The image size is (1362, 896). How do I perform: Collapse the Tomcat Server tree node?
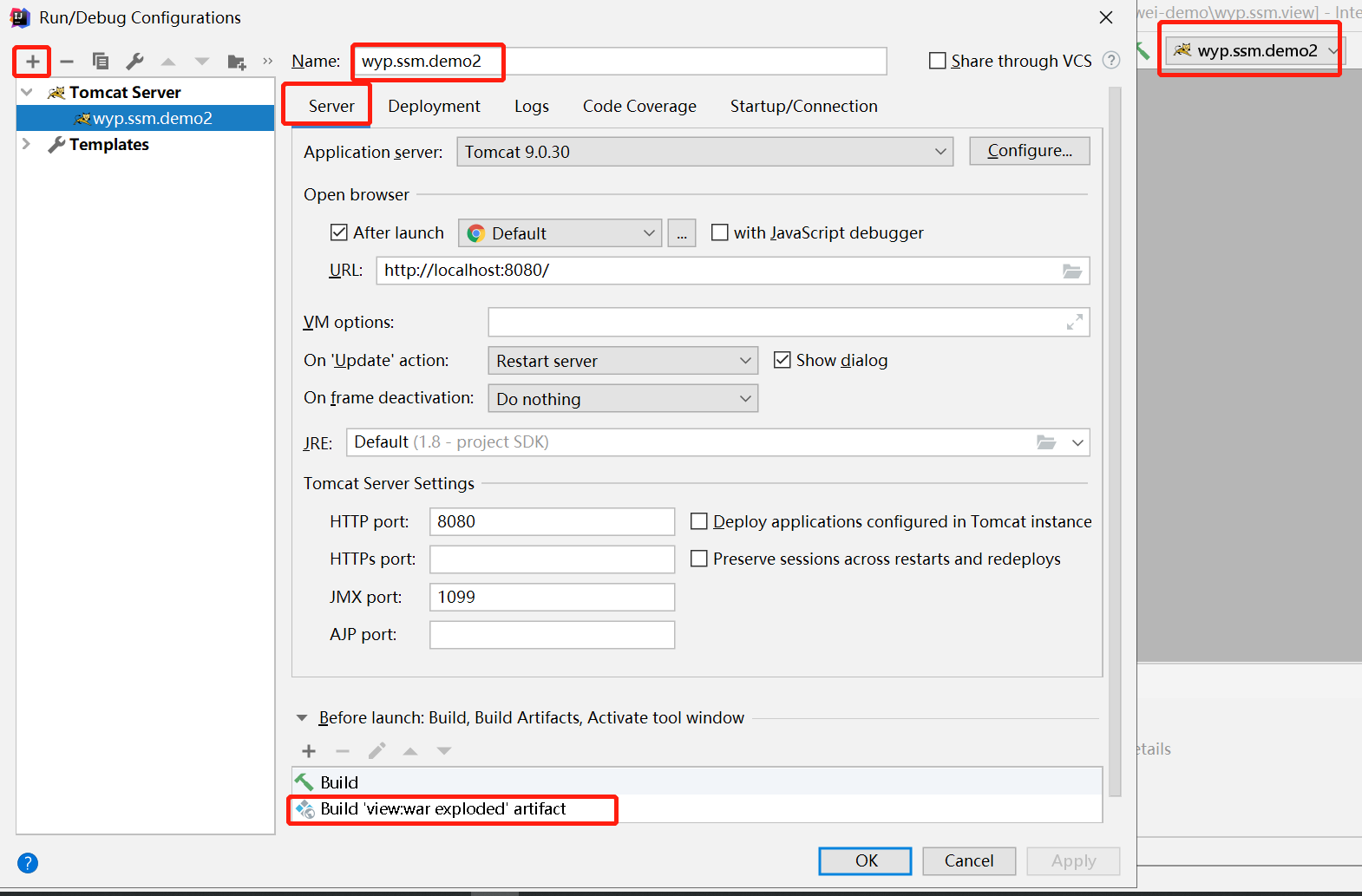27,92
